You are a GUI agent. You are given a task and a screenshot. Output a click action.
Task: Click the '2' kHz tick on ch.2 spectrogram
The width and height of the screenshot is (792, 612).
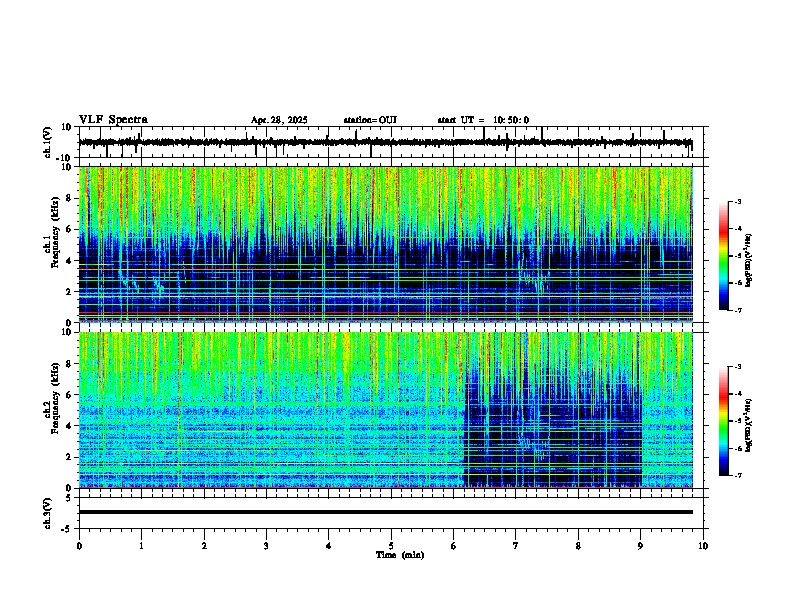click(70, 457)
